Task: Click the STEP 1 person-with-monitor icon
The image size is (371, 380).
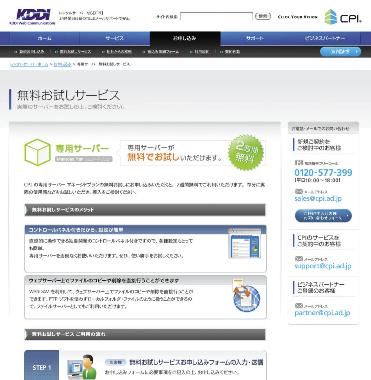Action: tap(82, 367)
